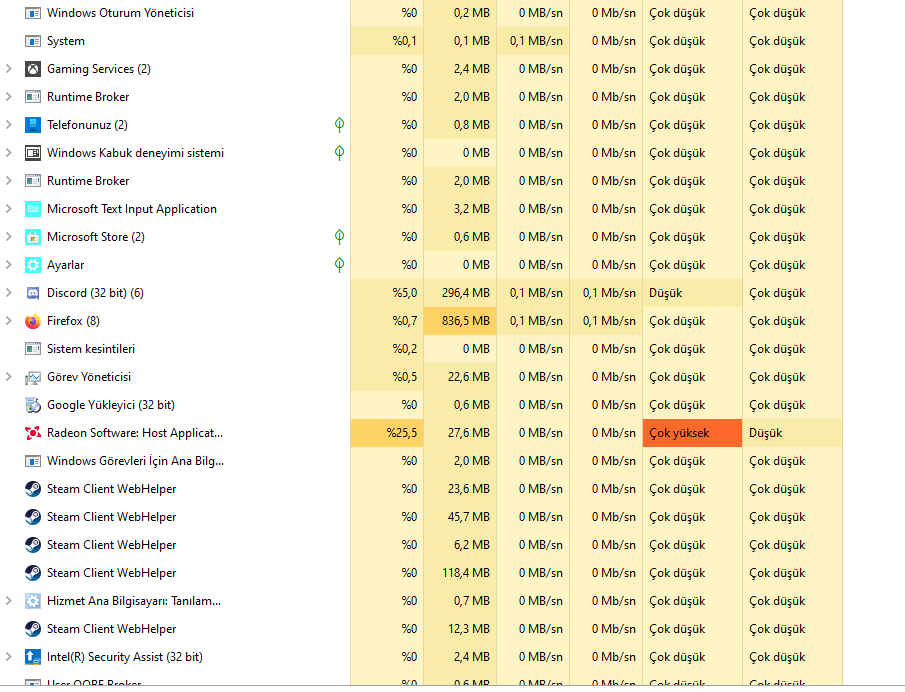905x692 pixels.
Task: Expand the Hizmet Ana Bilgisayarı row
Action: [9, 601]
